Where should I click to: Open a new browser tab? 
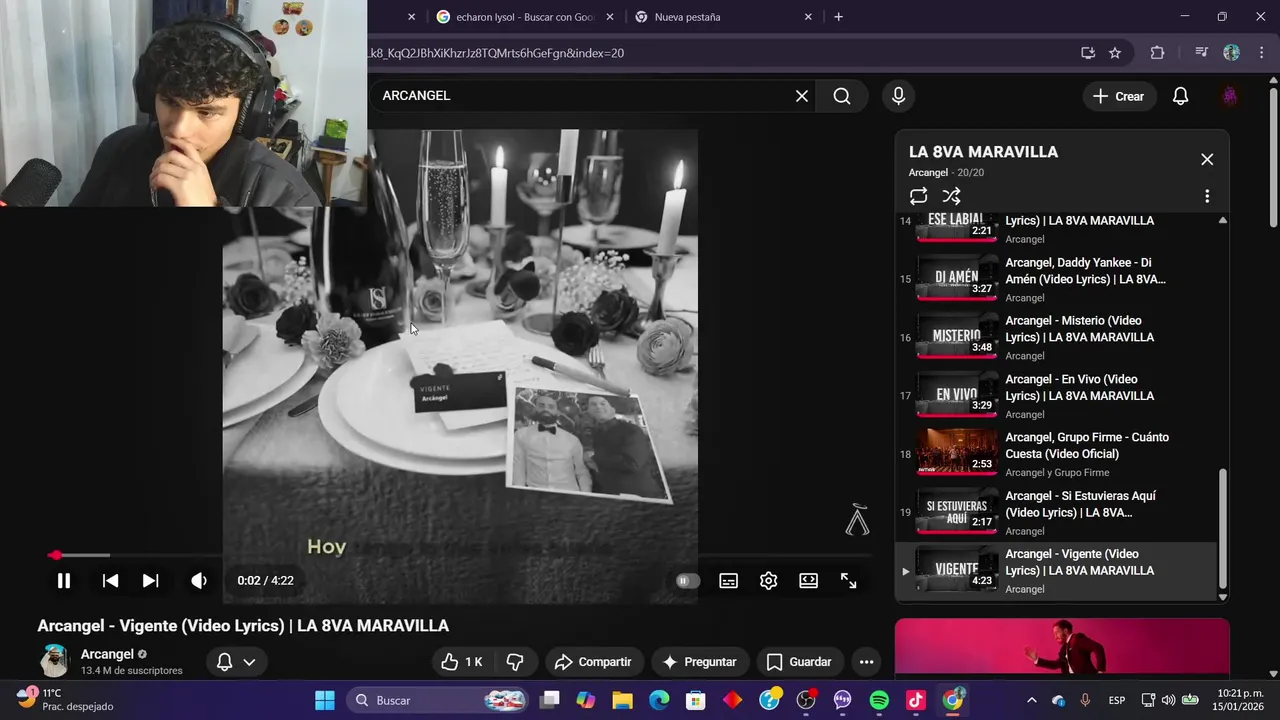838,17
